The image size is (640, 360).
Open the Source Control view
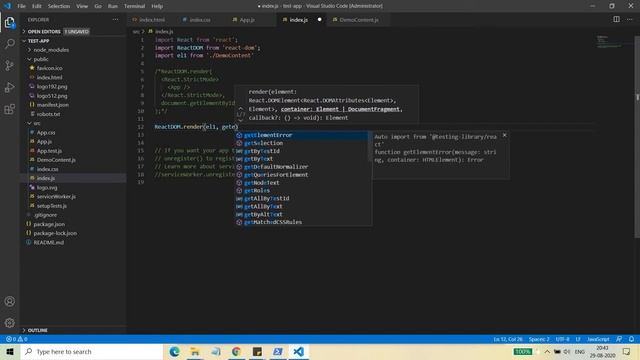[10, 65]
